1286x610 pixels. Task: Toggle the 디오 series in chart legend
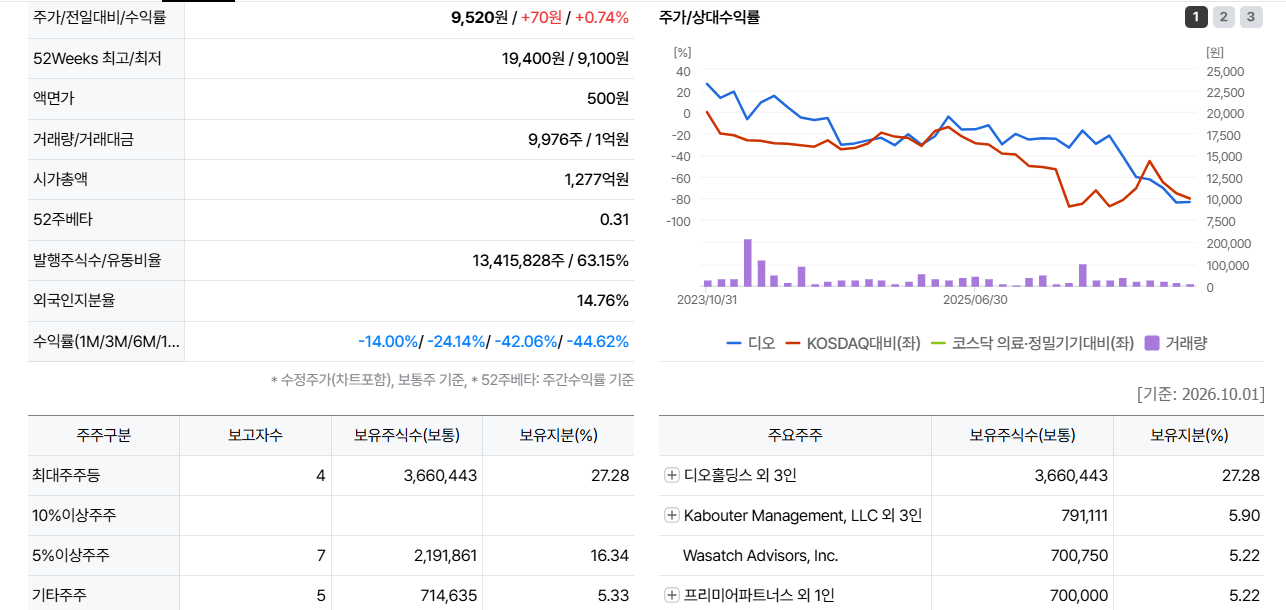pyautogui.click(x=750, y=343)
